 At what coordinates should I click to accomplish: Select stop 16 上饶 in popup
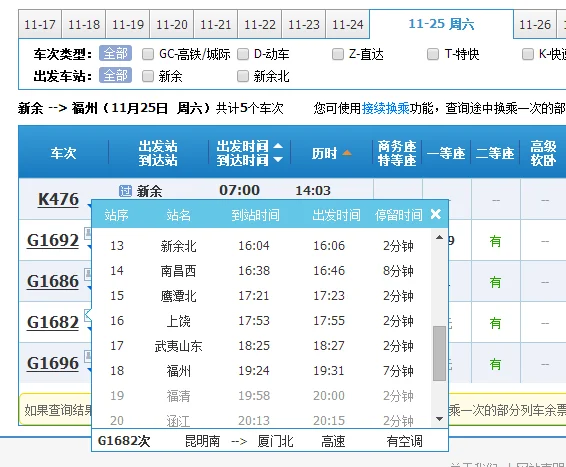[x=261, y=320]
